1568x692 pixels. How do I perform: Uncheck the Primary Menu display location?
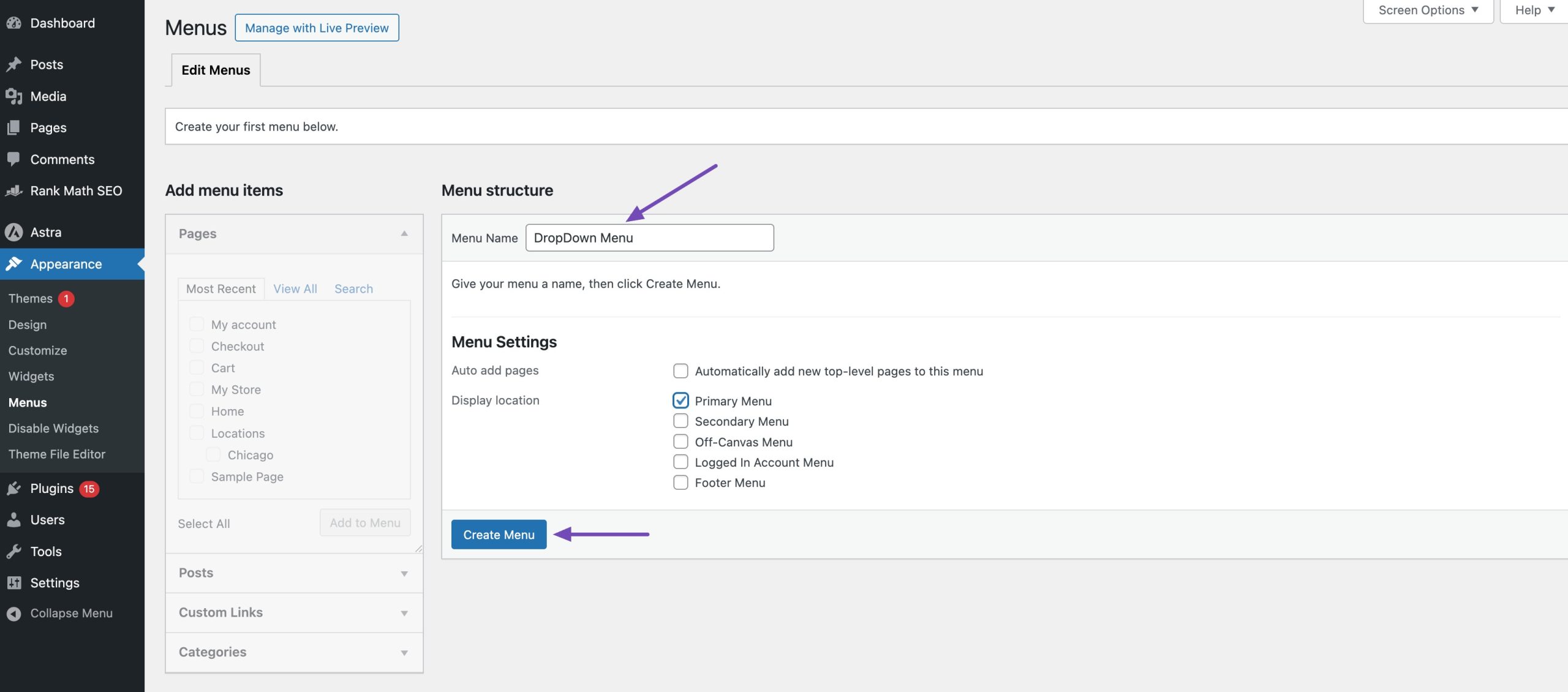[680, 401]
